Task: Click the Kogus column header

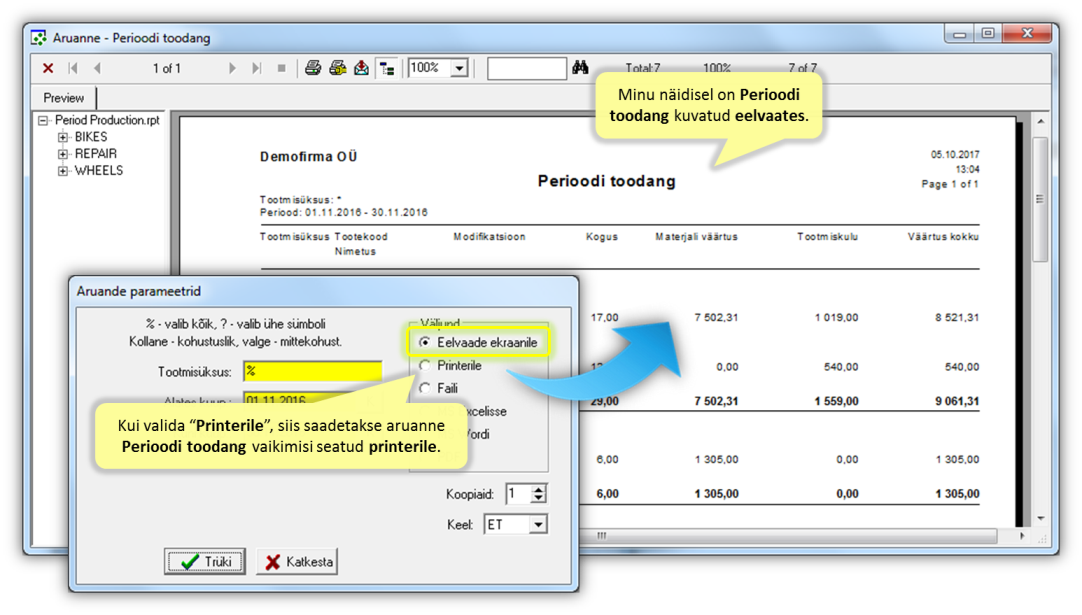Action: [x=602, y=236]
